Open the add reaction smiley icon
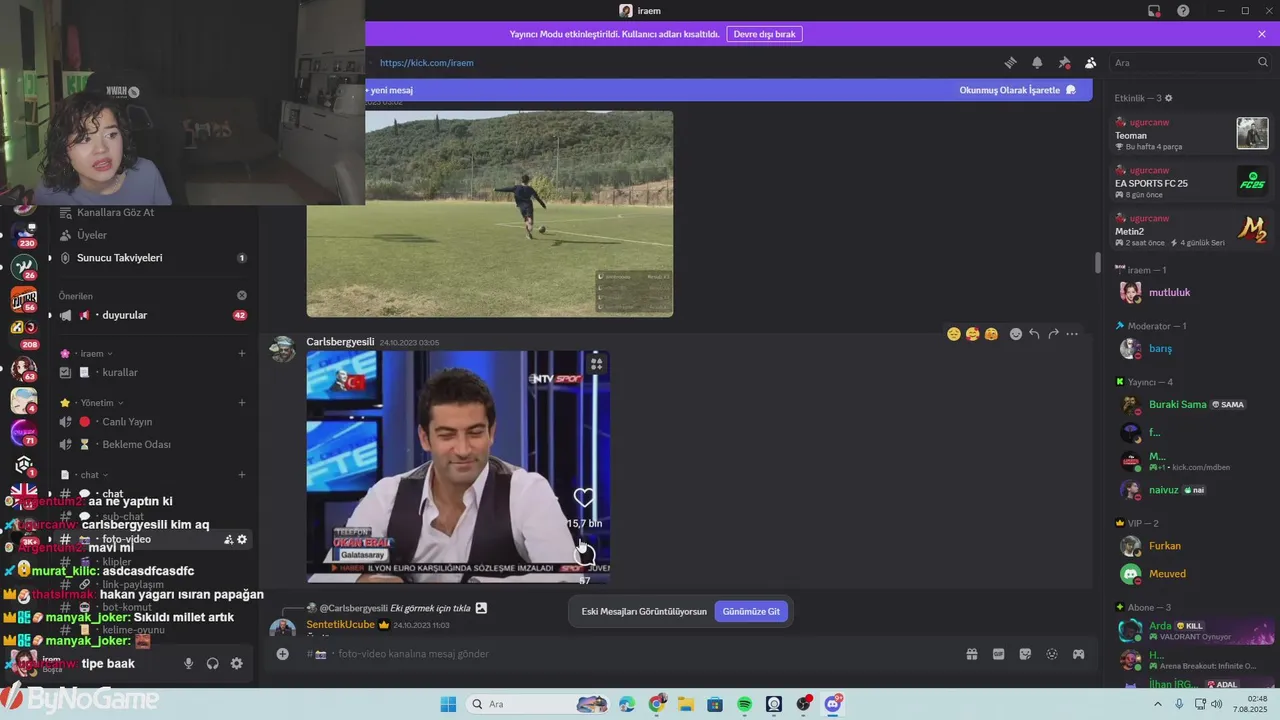 pos(1016,334)
